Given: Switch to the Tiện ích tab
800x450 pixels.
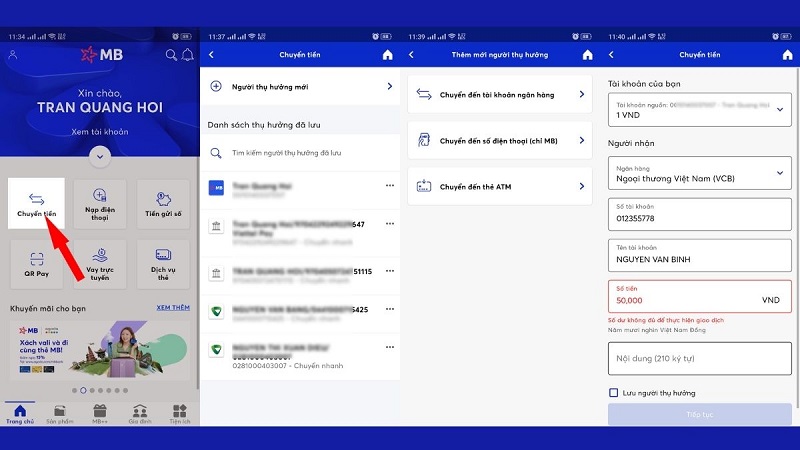Looking at the screenshot, I should click(x=180, y=414).
